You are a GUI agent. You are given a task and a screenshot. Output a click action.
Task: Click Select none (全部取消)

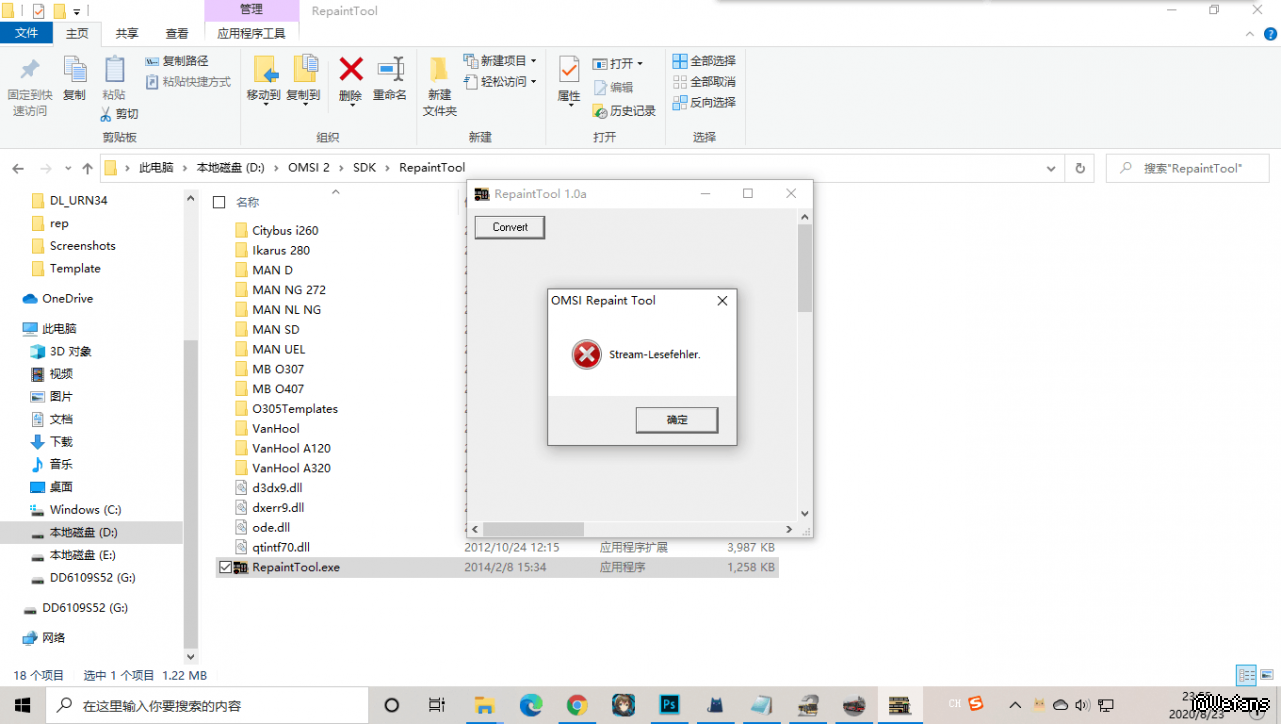point(704,82)
